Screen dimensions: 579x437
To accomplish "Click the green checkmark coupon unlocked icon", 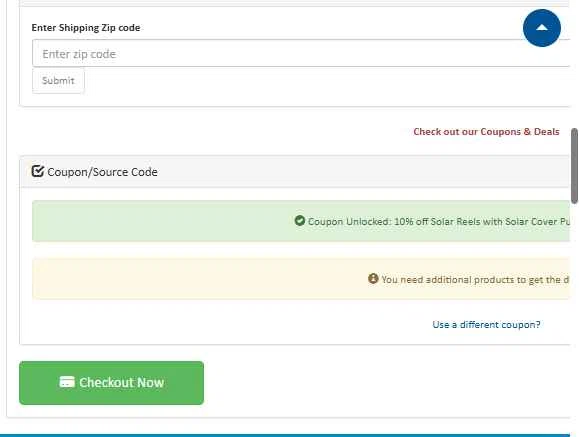I will pos(300,221).
